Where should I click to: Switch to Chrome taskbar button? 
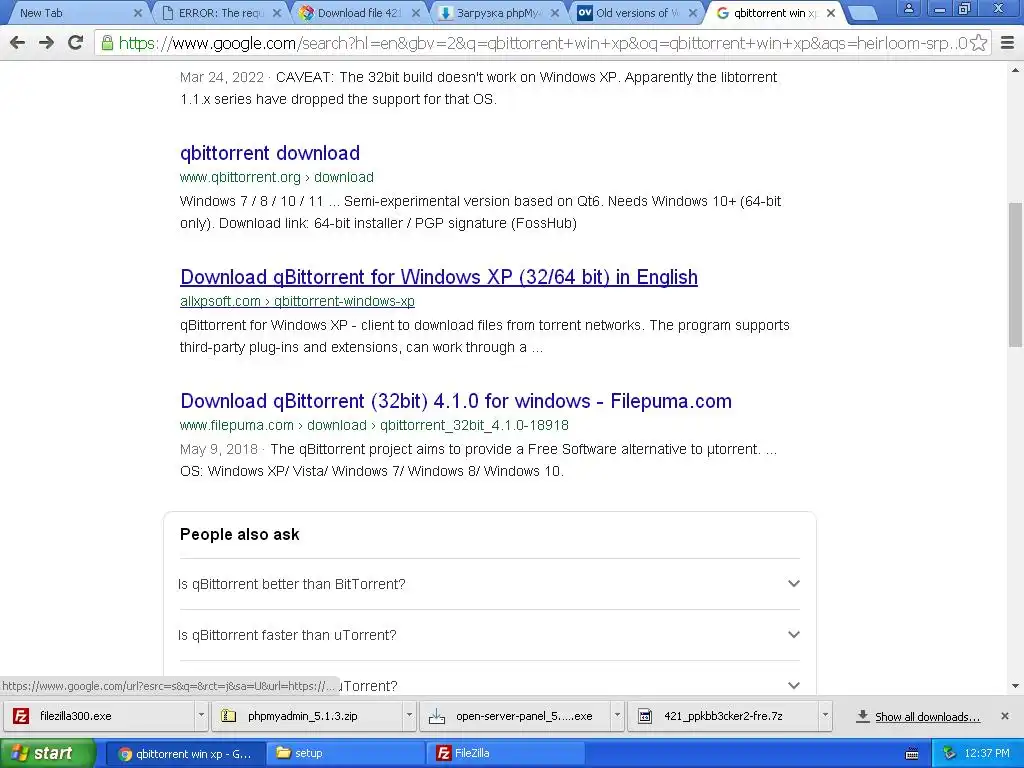[185, 754]
